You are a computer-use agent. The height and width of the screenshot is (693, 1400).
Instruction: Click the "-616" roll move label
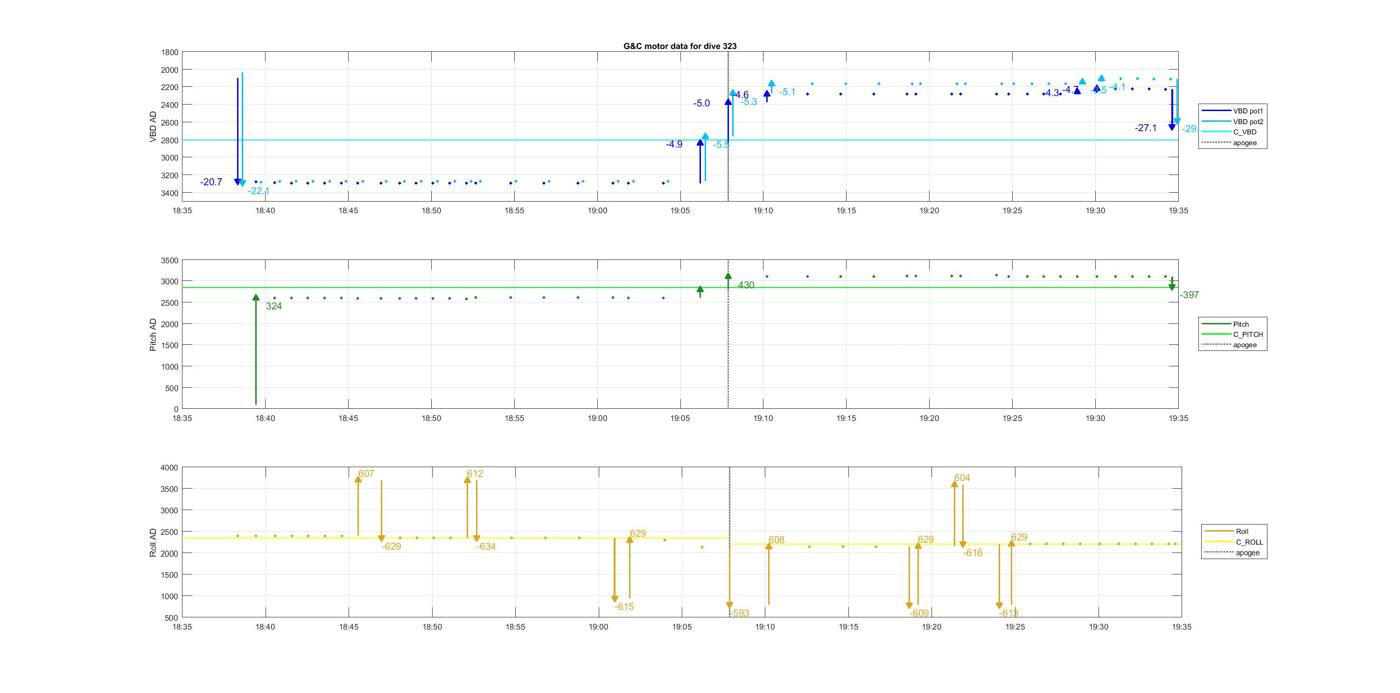tap(973, 553)
